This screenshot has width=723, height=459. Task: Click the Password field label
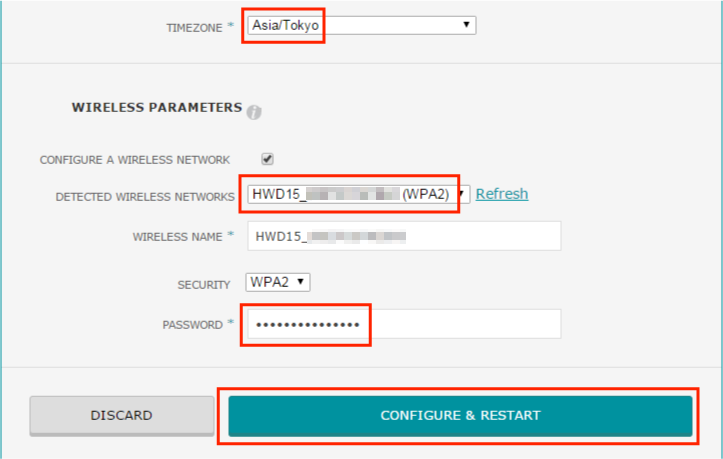192,325
